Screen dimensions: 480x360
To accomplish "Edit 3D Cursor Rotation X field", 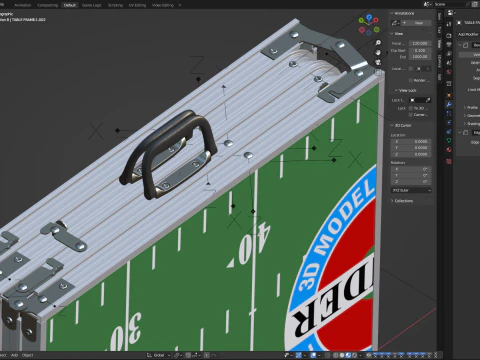I will [411, 169].
